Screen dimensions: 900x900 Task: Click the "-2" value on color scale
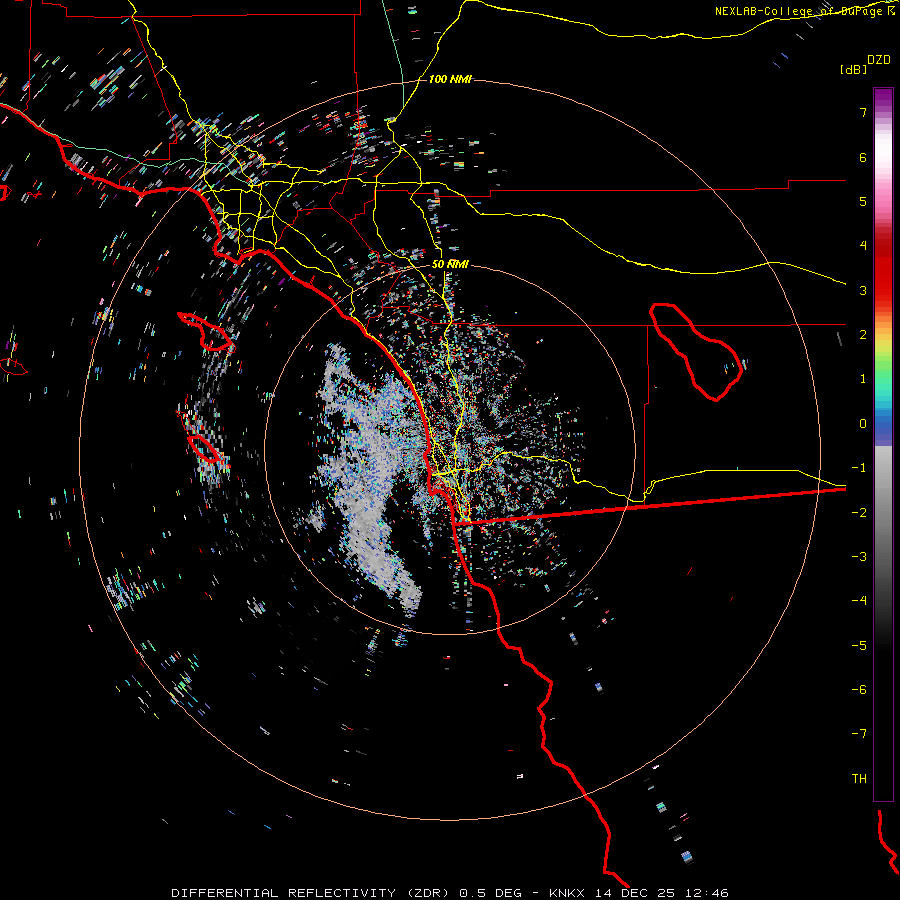click(859, 513)
